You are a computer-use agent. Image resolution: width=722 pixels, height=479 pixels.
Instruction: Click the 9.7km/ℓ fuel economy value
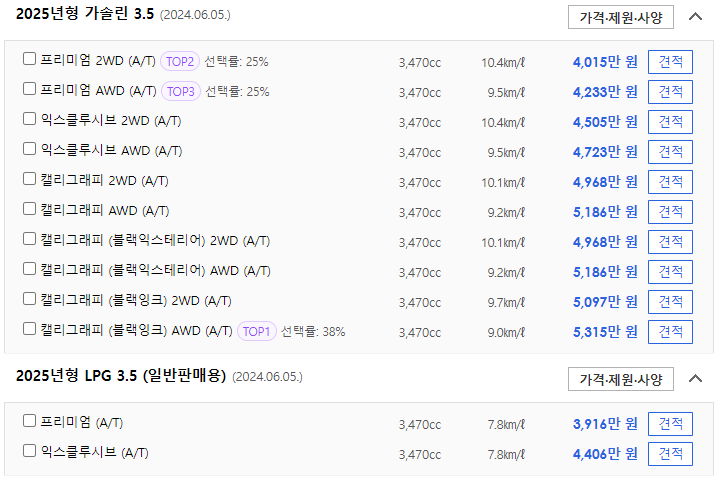(506, 303)
